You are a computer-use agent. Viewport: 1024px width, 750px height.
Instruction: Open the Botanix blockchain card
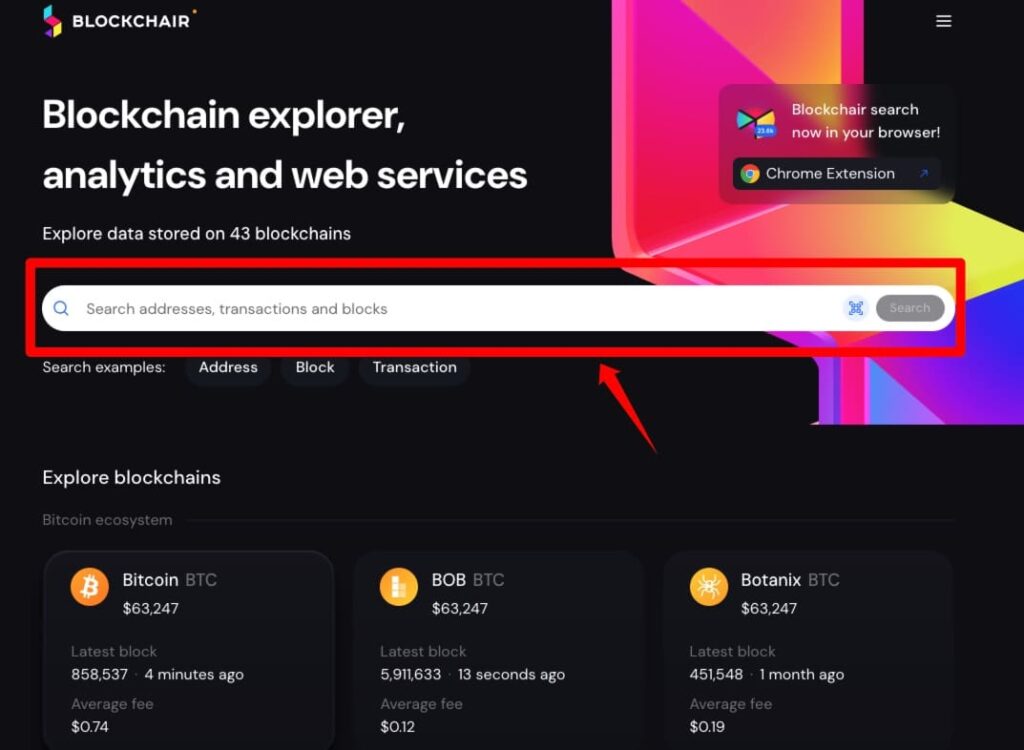pyautogui.click(x=808, y=650)
